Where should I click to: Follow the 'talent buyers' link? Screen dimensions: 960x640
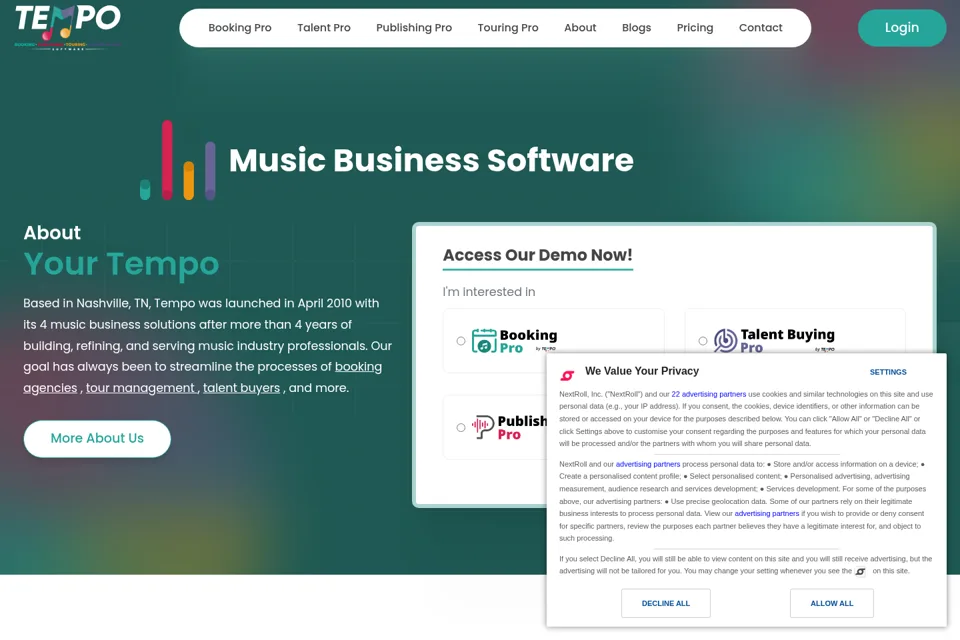point(241,388)
